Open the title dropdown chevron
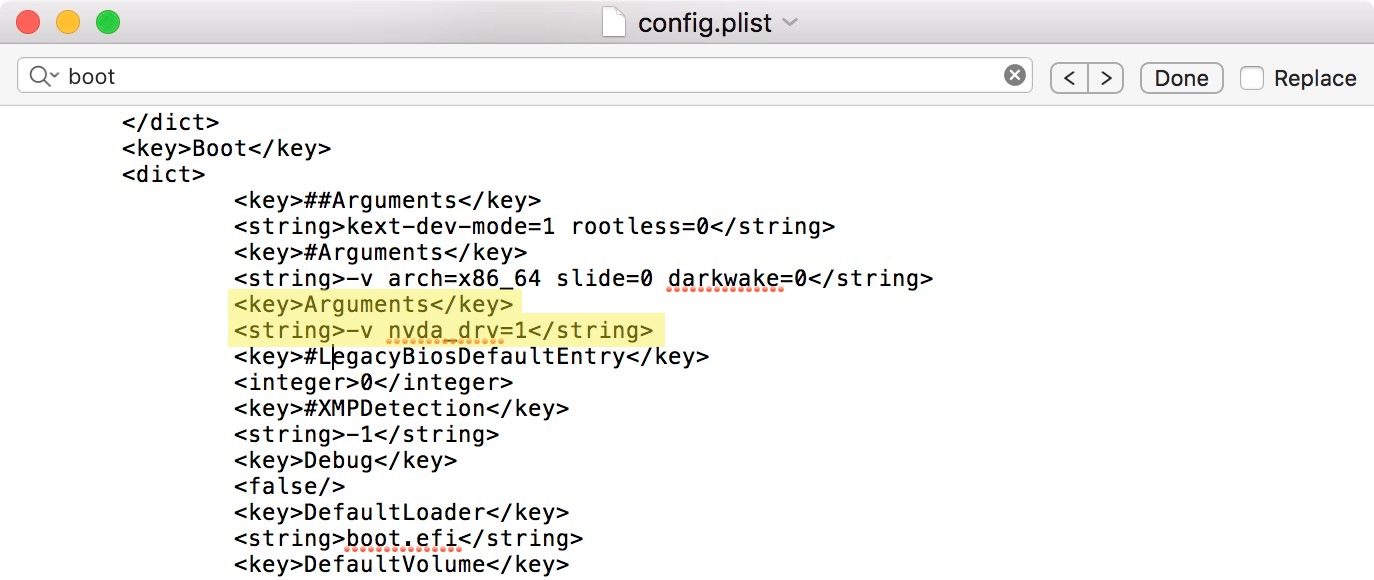Screen dimensions: 1374x580 tap(790, 23)
